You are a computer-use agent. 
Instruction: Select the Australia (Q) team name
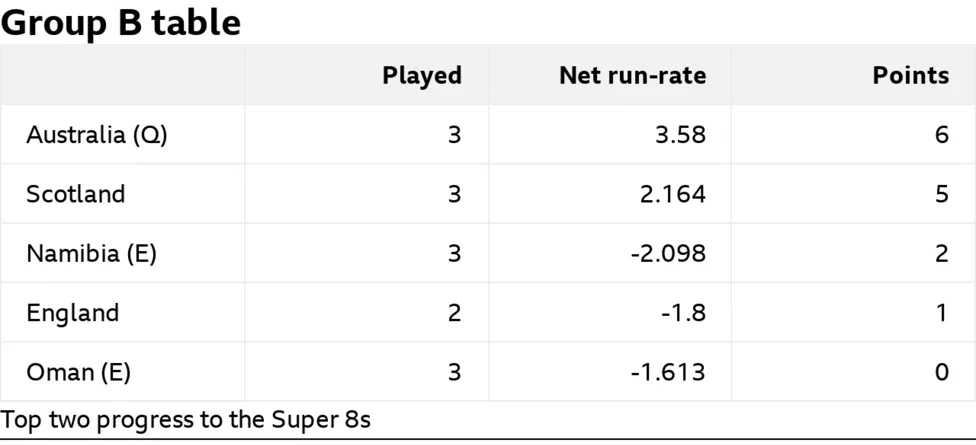(96, 135)
